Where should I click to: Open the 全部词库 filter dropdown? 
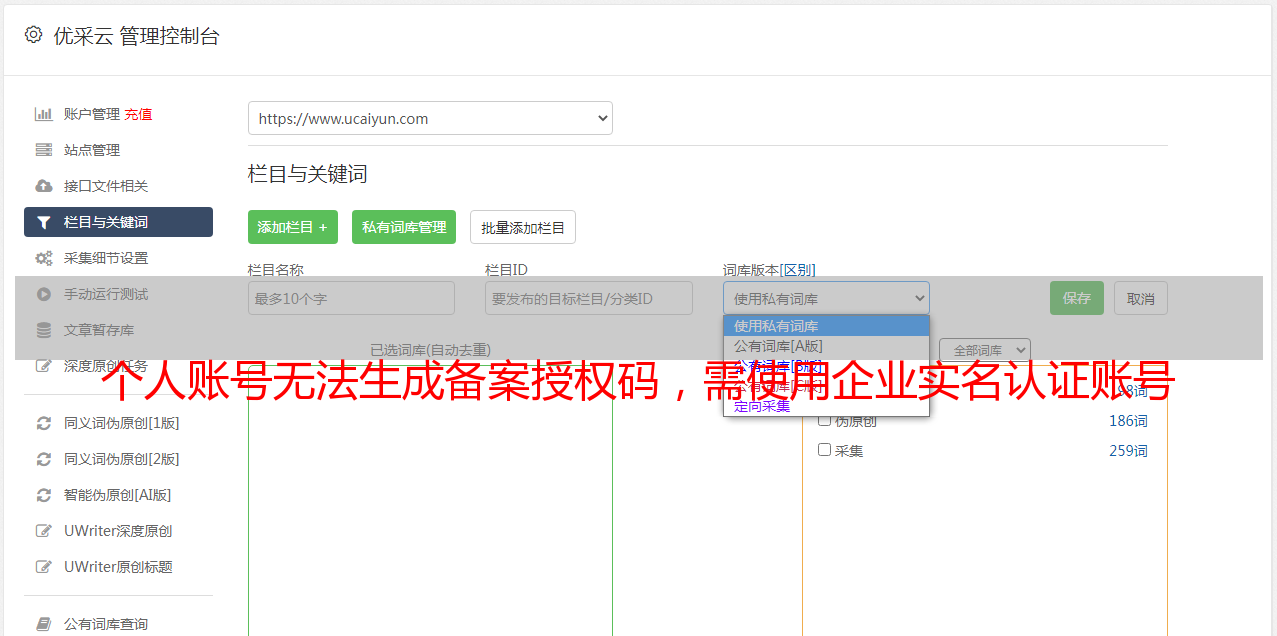[x=985, y=350]
